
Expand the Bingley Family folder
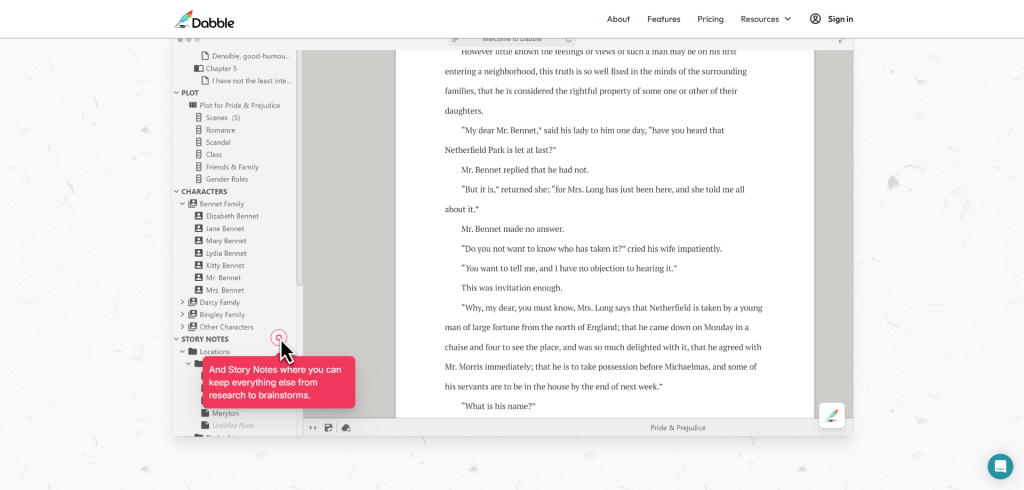[x=182, y=314]
